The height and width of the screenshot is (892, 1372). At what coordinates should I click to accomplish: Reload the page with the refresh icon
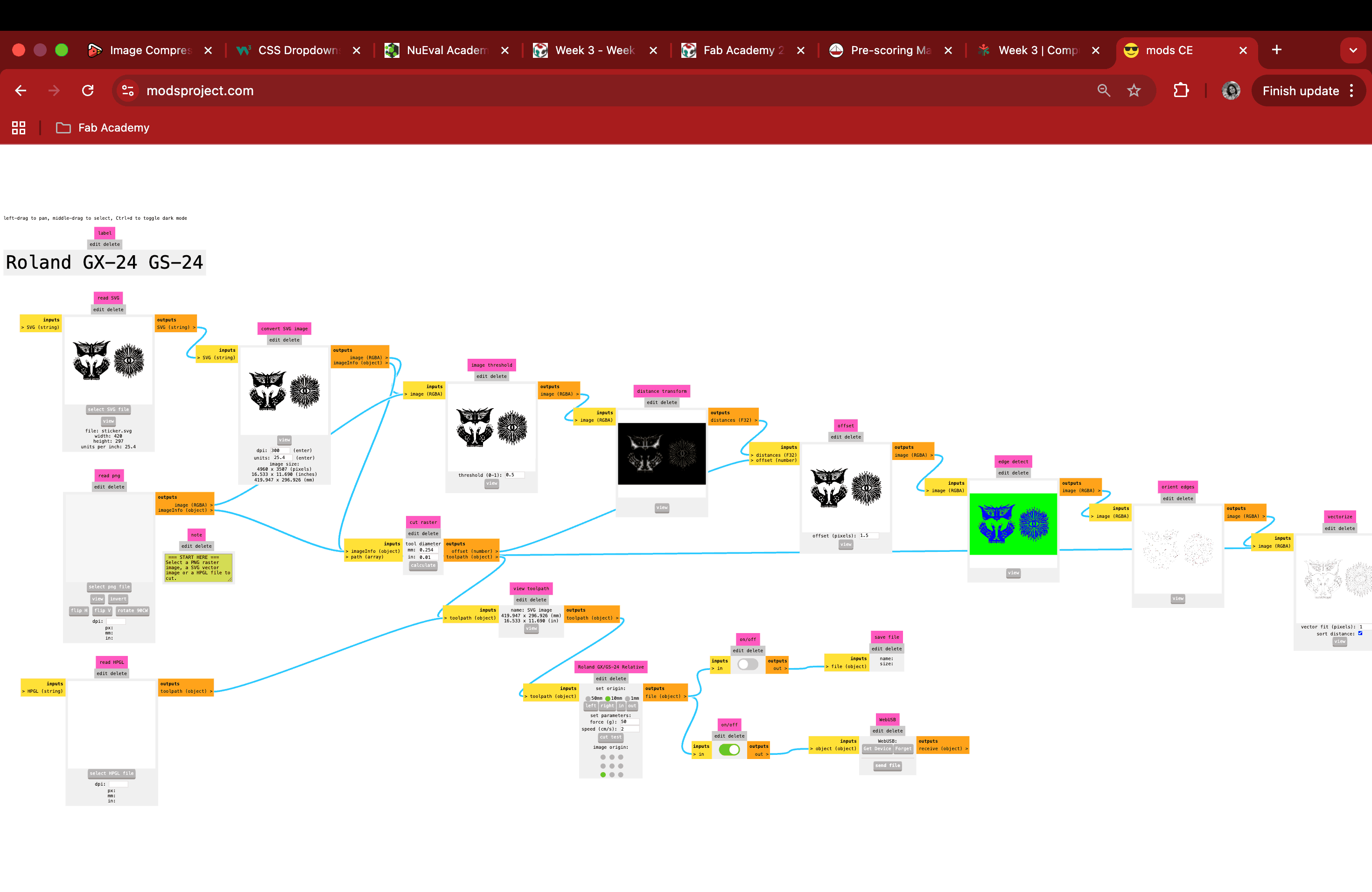pos(88,91)
